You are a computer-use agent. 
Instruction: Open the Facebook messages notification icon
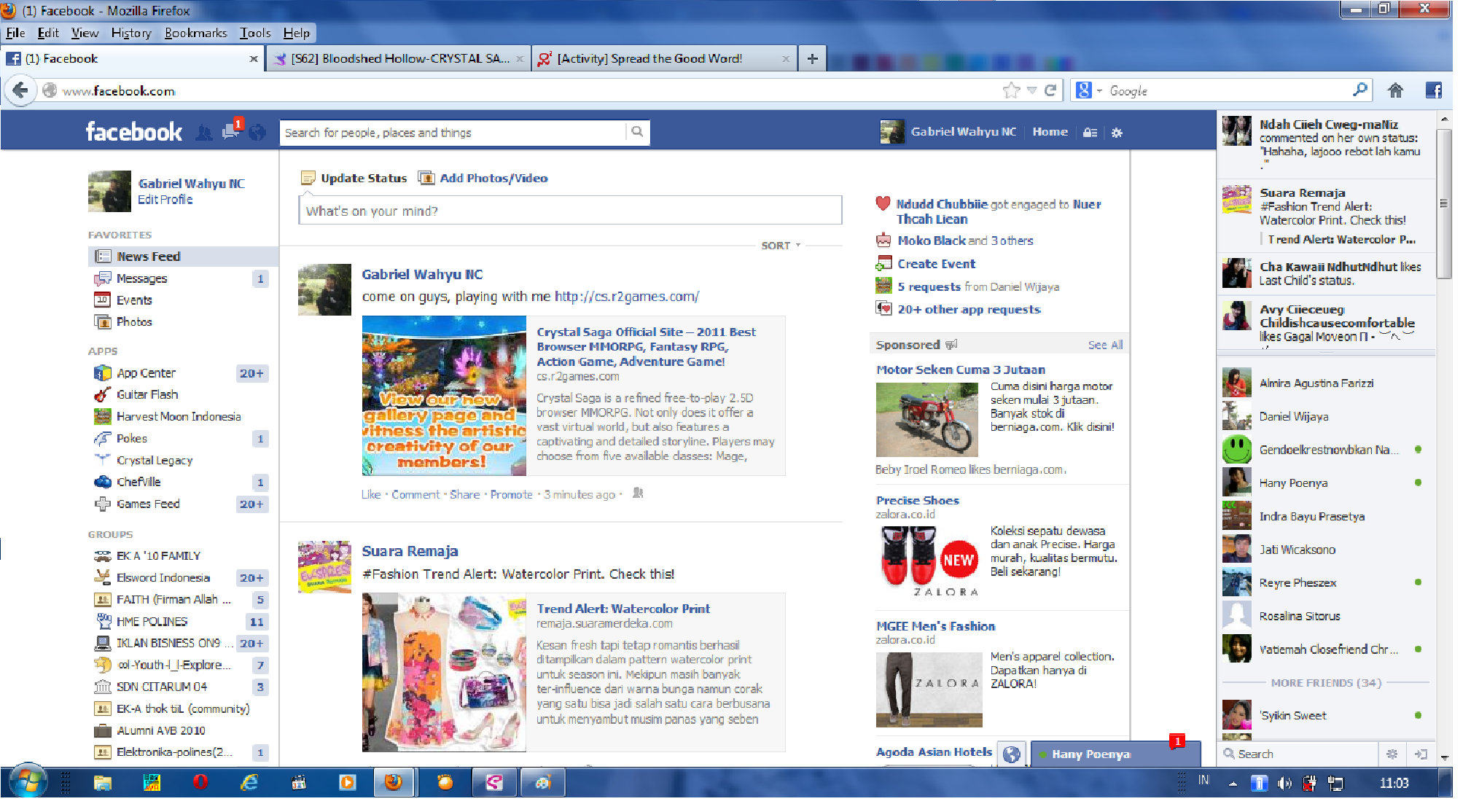pos(230,132)
